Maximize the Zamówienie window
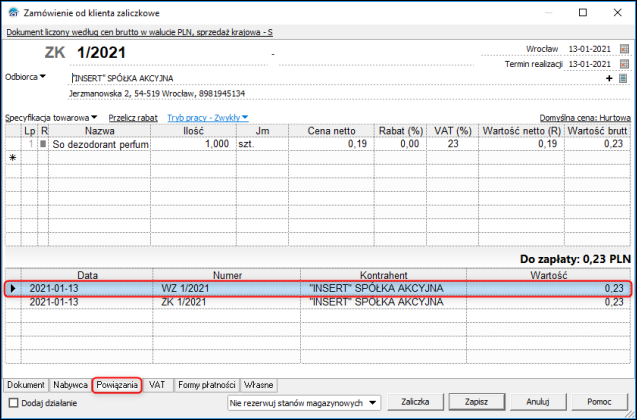Viewport: 637px width, 420px height. (583, 13)
